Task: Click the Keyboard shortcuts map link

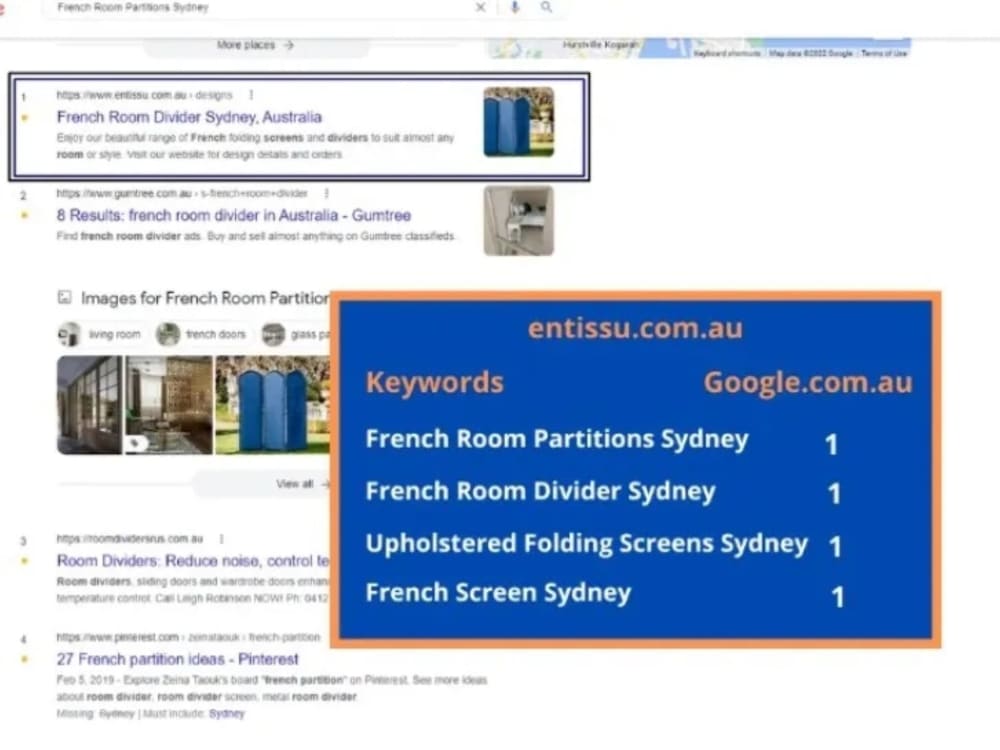Action: [727, 54]
